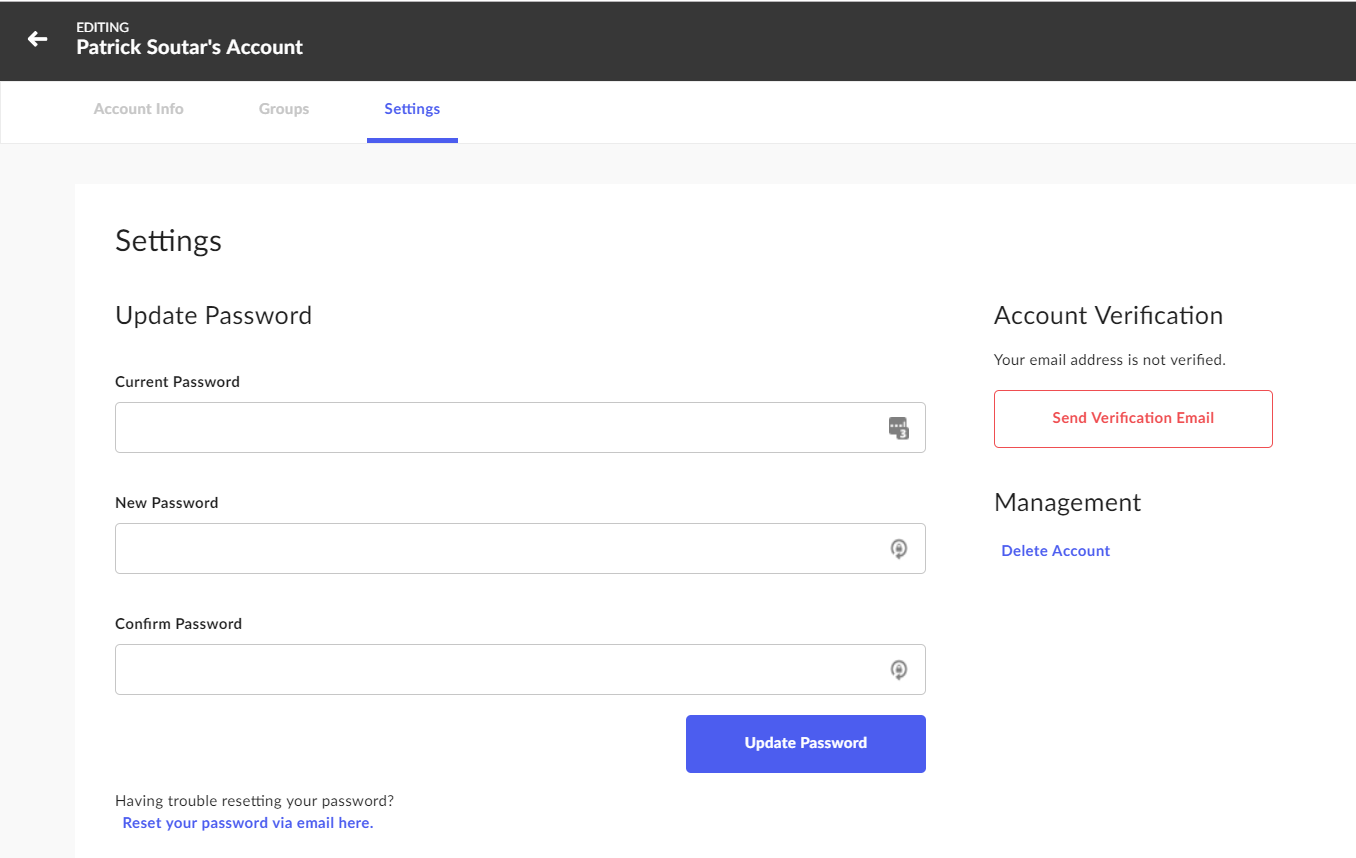Screen dimensions: 1356x858
Task: Click the 'Update Password' section heading
Action: point(214,316)
